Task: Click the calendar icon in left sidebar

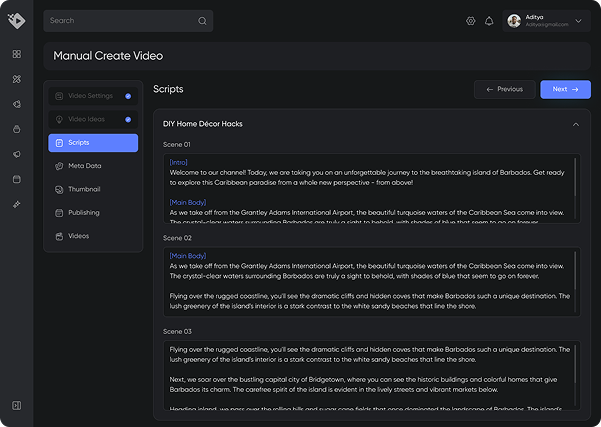Action: coord(16,179)
